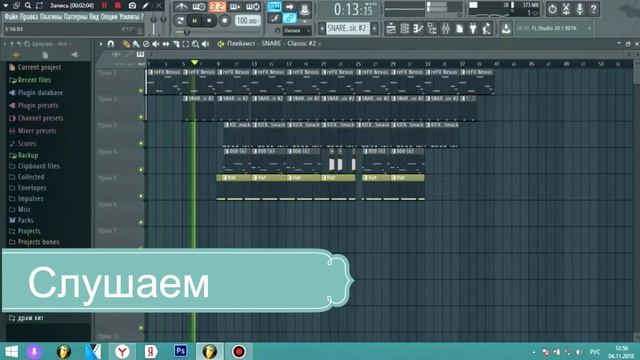
Task: Open the Опции menu
Action: (x=109, y=17)
